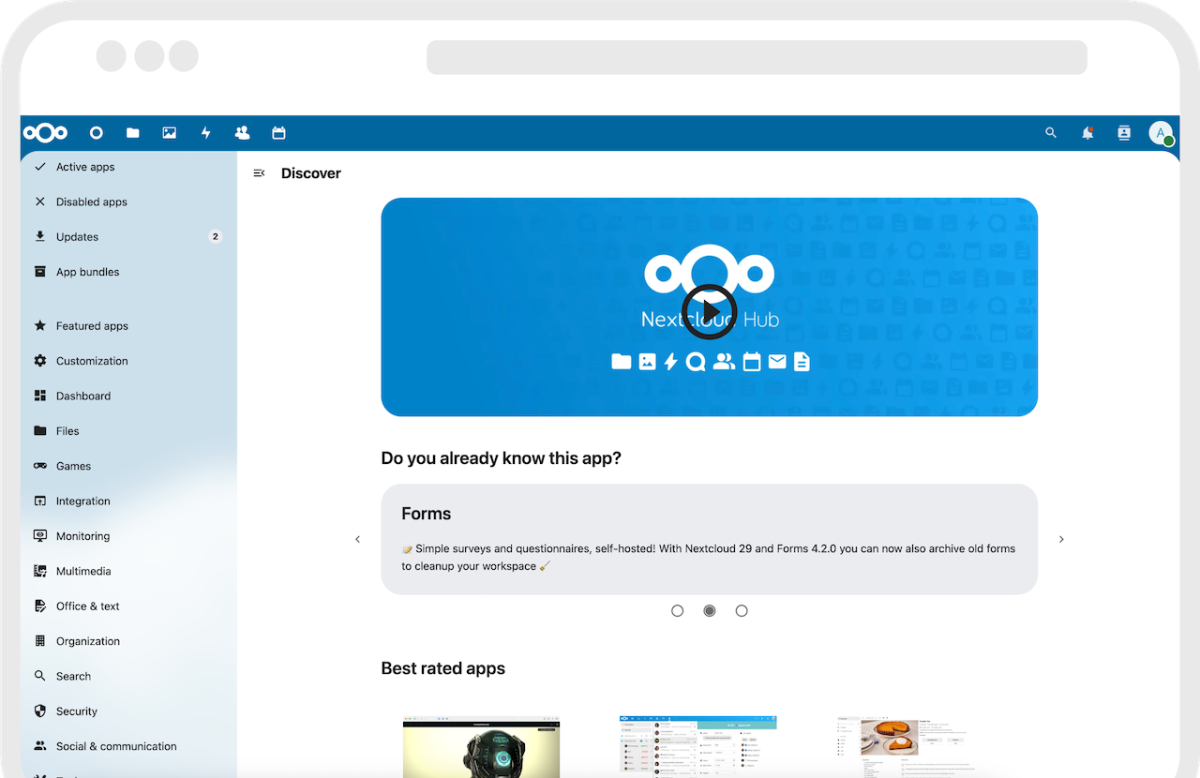
Task: Click the Updates count badge
Action: coord(215,237)
